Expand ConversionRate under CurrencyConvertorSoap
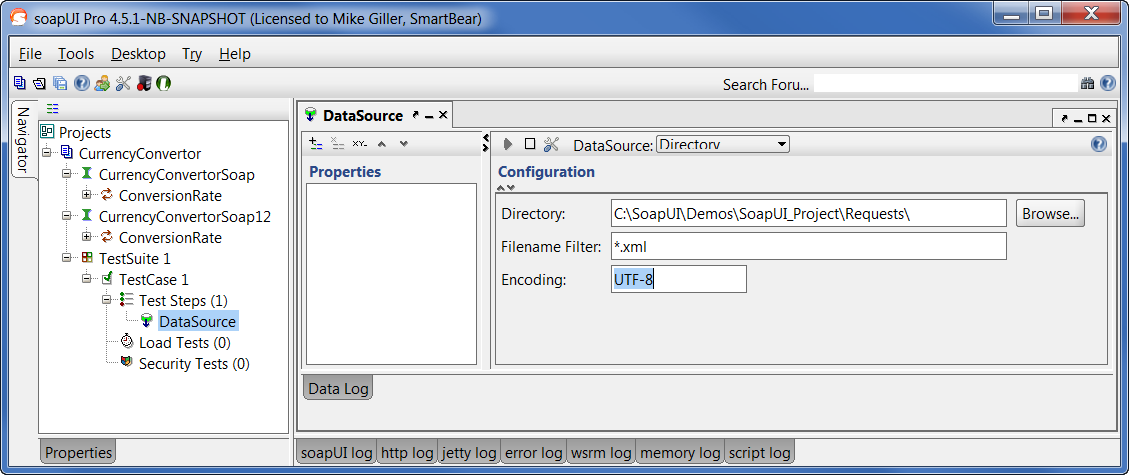 tap(87, 195)
